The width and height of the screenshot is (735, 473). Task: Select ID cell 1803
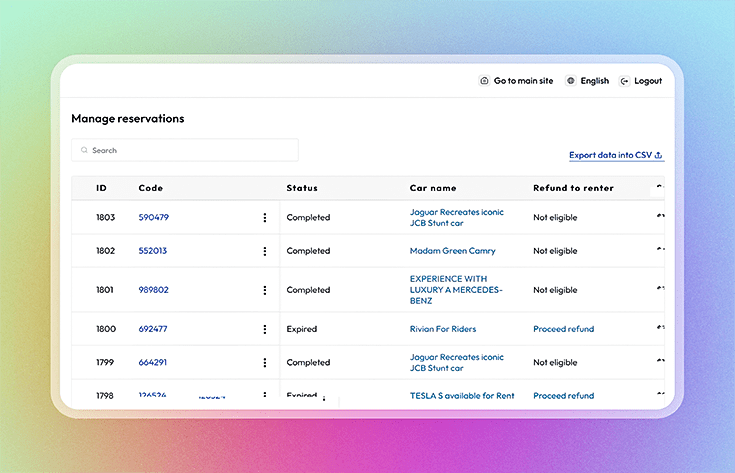tap(105, 217)
